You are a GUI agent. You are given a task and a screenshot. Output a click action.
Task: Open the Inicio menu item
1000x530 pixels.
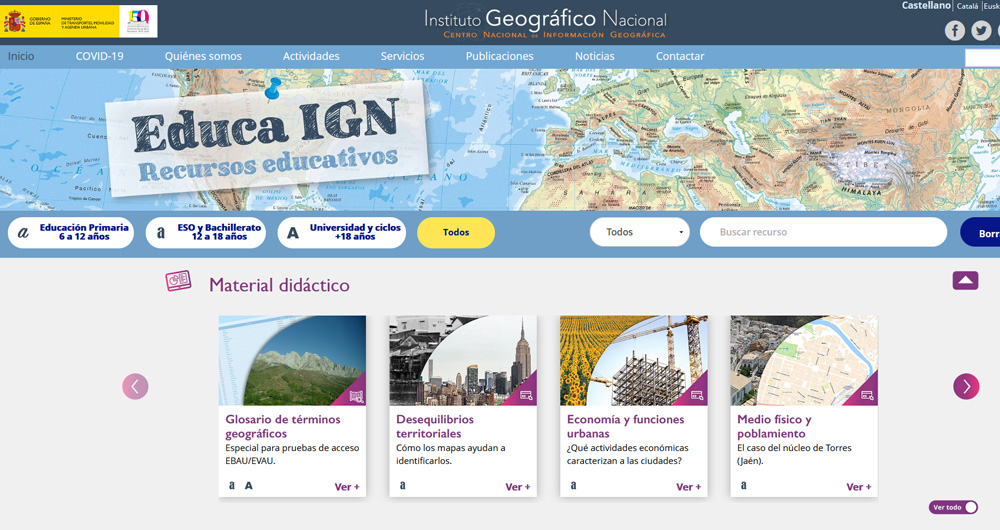click(x=21, y=56)
